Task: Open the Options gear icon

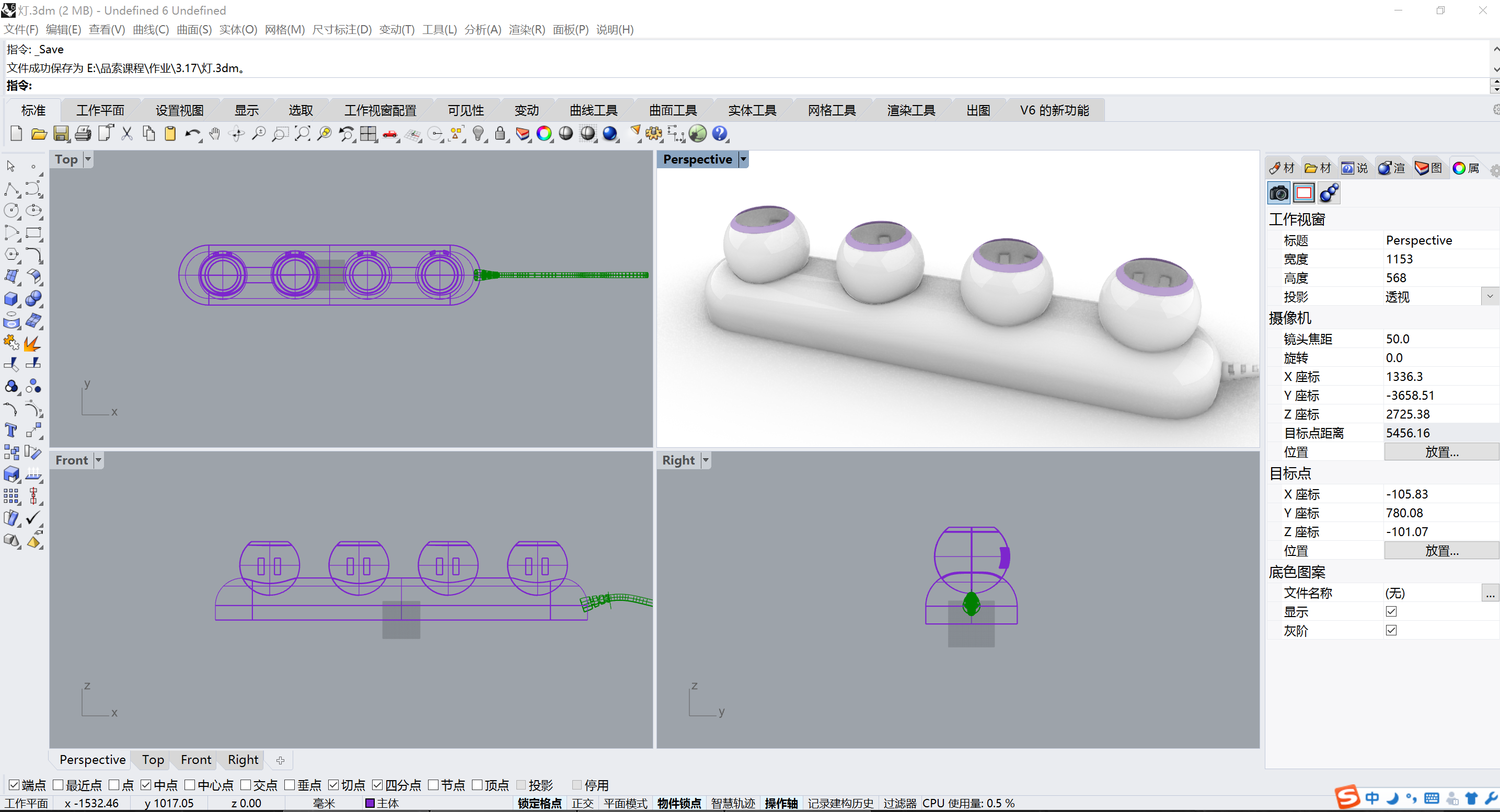Action: [x=653, y=134]
